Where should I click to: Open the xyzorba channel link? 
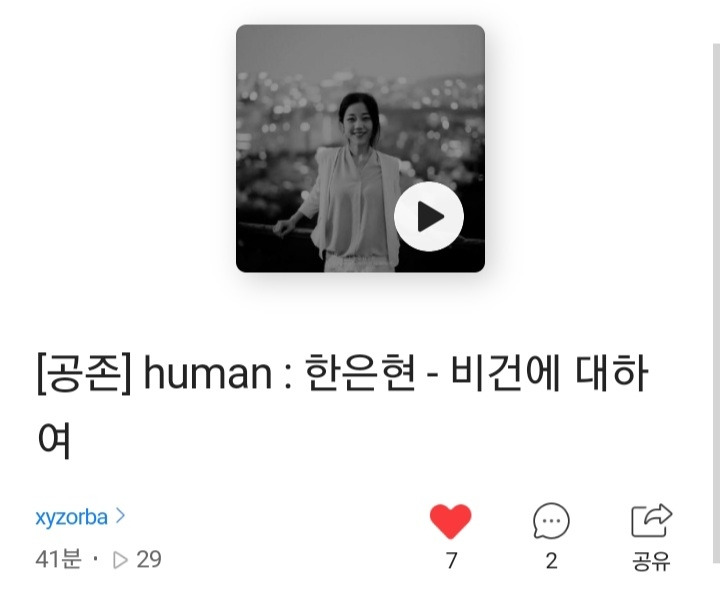click(72, 517)
